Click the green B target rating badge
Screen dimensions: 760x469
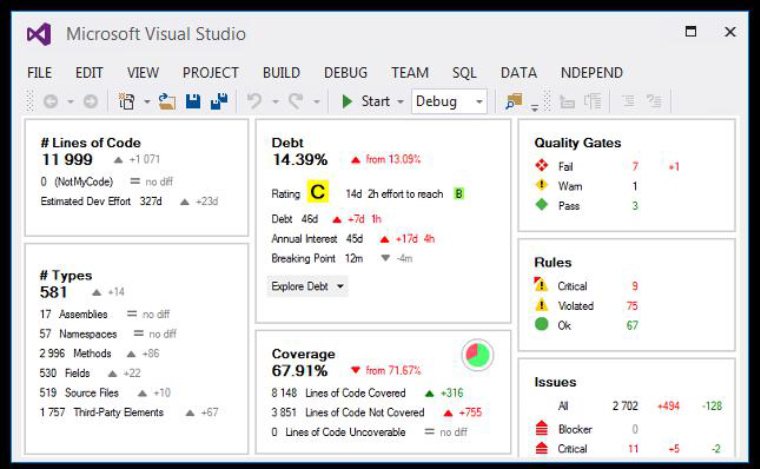459,194
